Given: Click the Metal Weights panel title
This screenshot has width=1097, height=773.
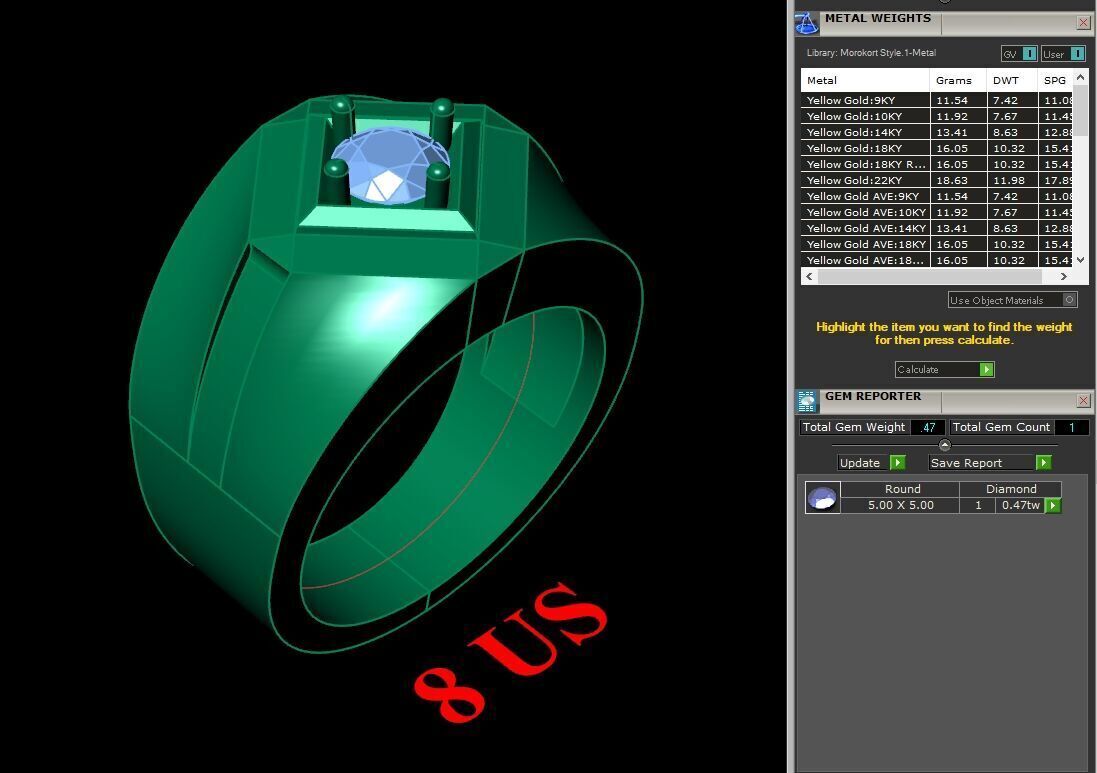Looking at the screenshot, I should [878, 18].
